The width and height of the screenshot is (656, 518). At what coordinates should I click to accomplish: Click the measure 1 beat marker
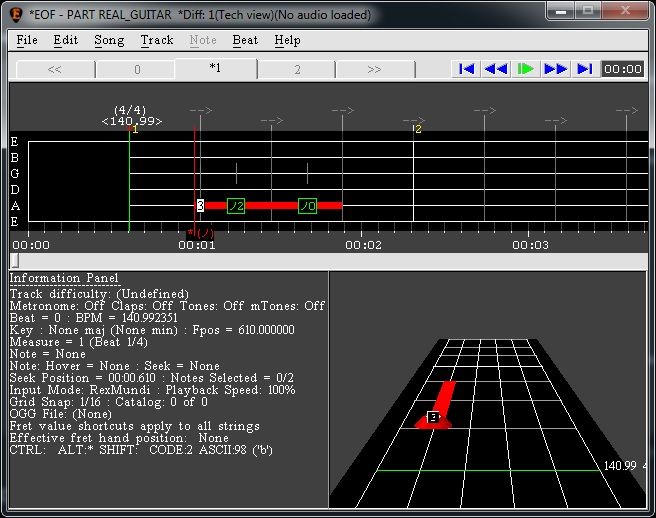point(135,129)
